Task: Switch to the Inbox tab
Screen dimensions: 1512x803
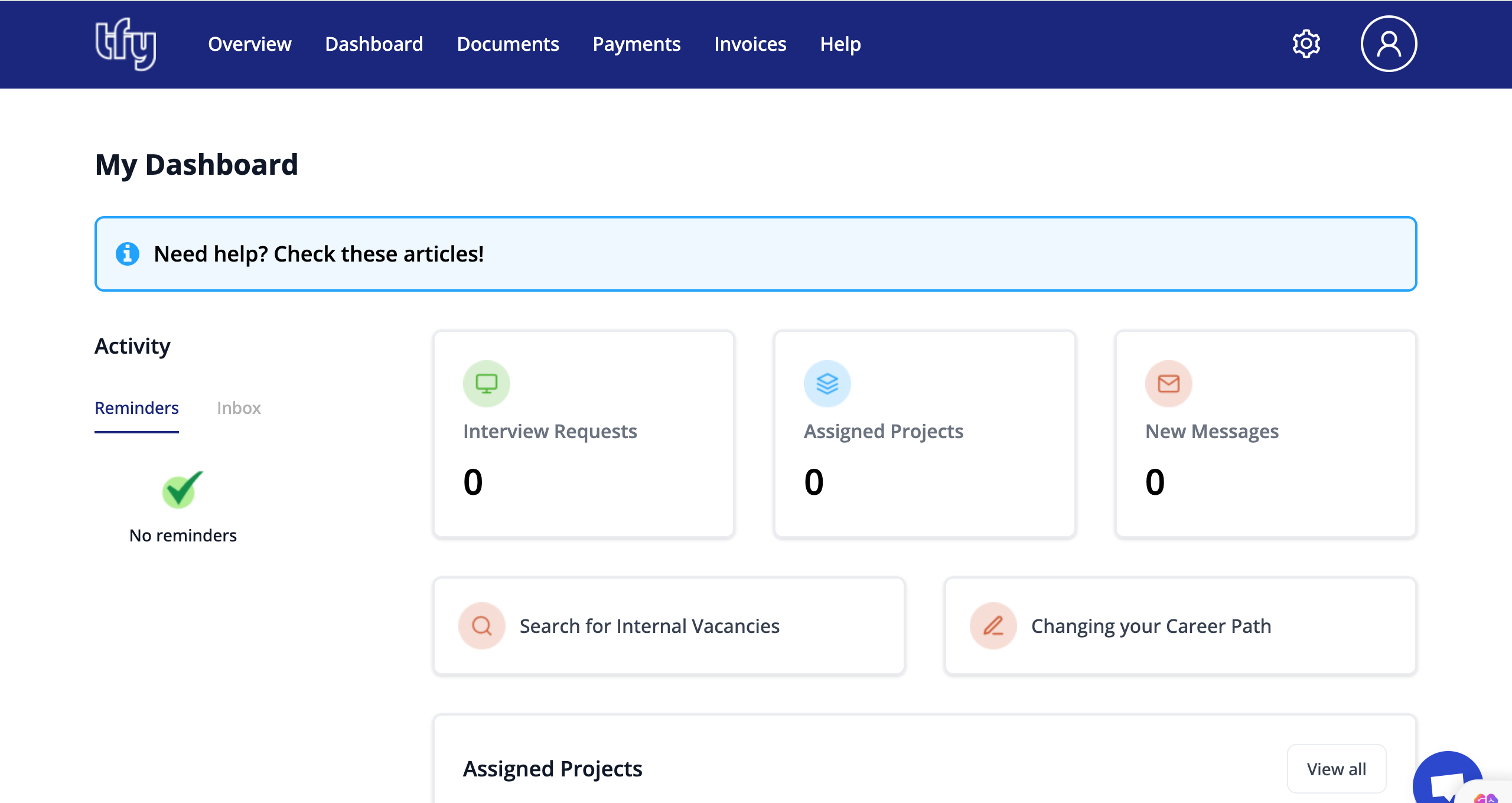Action: click(239, 408)
